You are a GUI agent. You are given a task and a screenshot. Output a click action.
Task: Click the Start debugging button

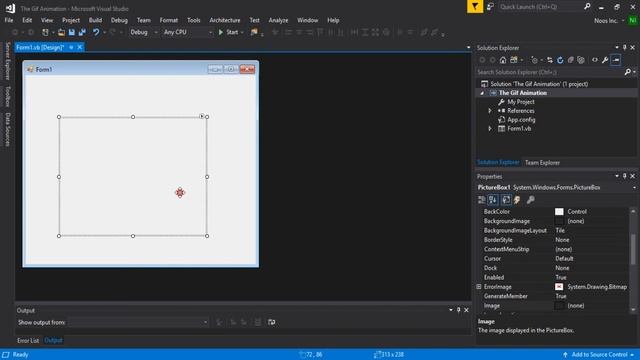click(x=229, y=32)
